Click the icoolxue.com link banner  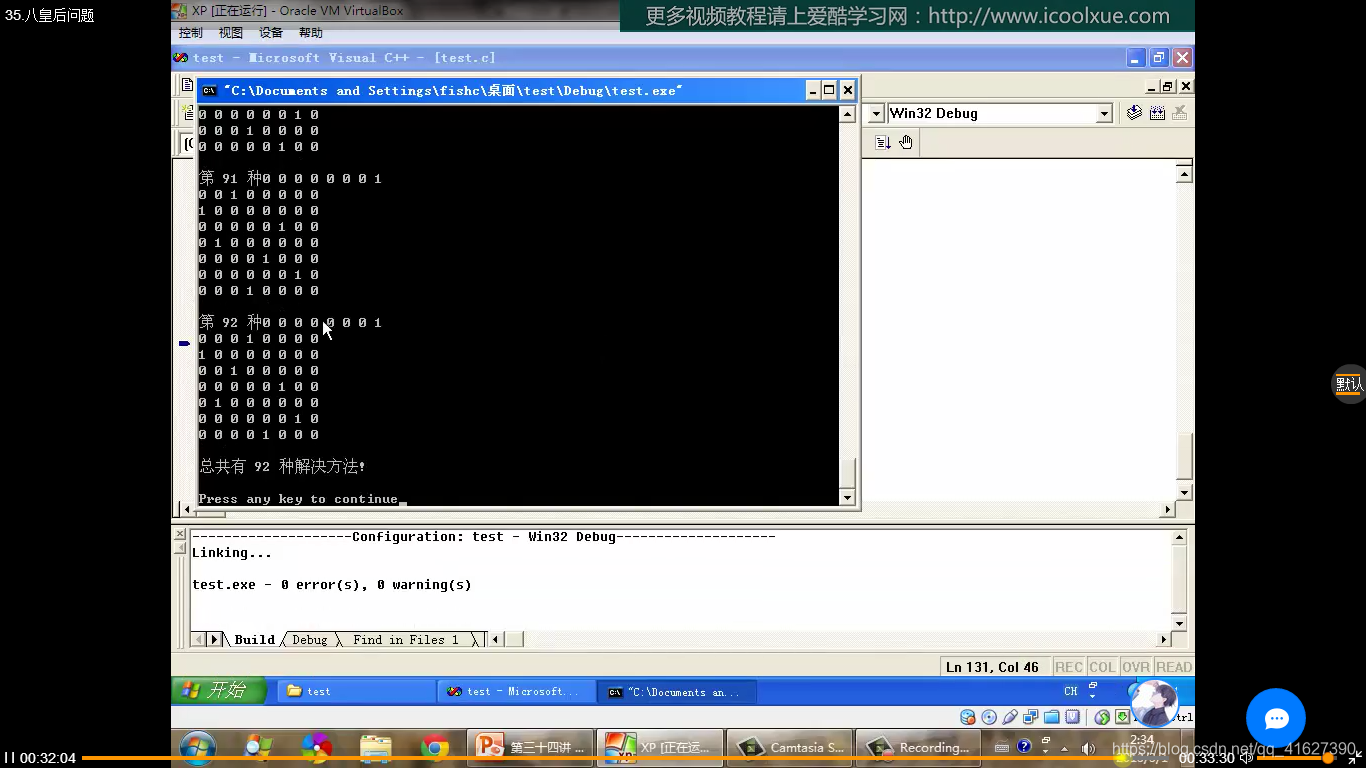[x=907, y=16]
